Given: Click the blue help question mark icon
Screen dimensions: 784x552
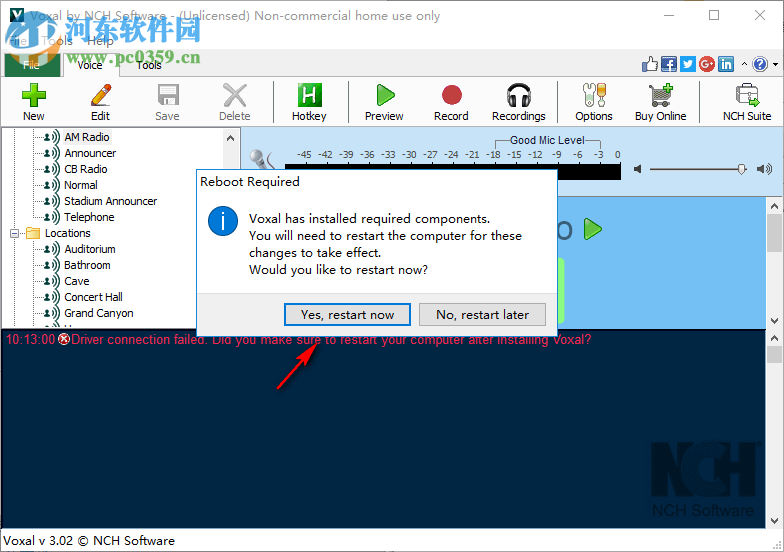Looking at the screenshot, I should pos(760,64).
